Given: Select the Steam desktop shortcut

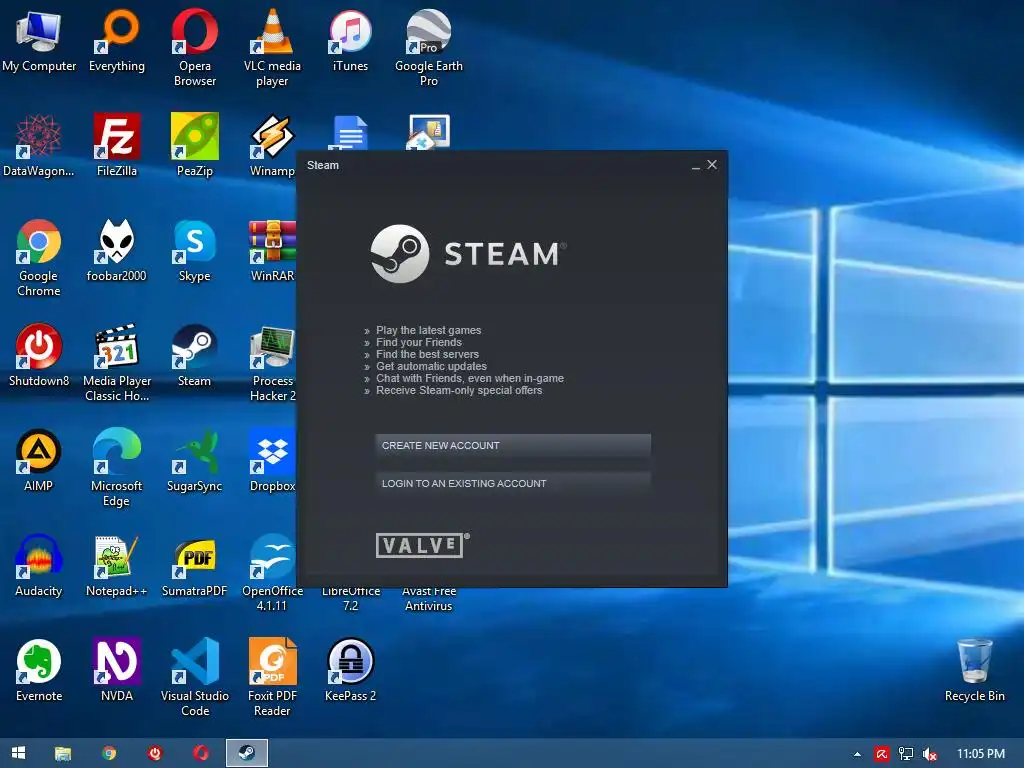Looking at the screenshot, I should point(195,356).
